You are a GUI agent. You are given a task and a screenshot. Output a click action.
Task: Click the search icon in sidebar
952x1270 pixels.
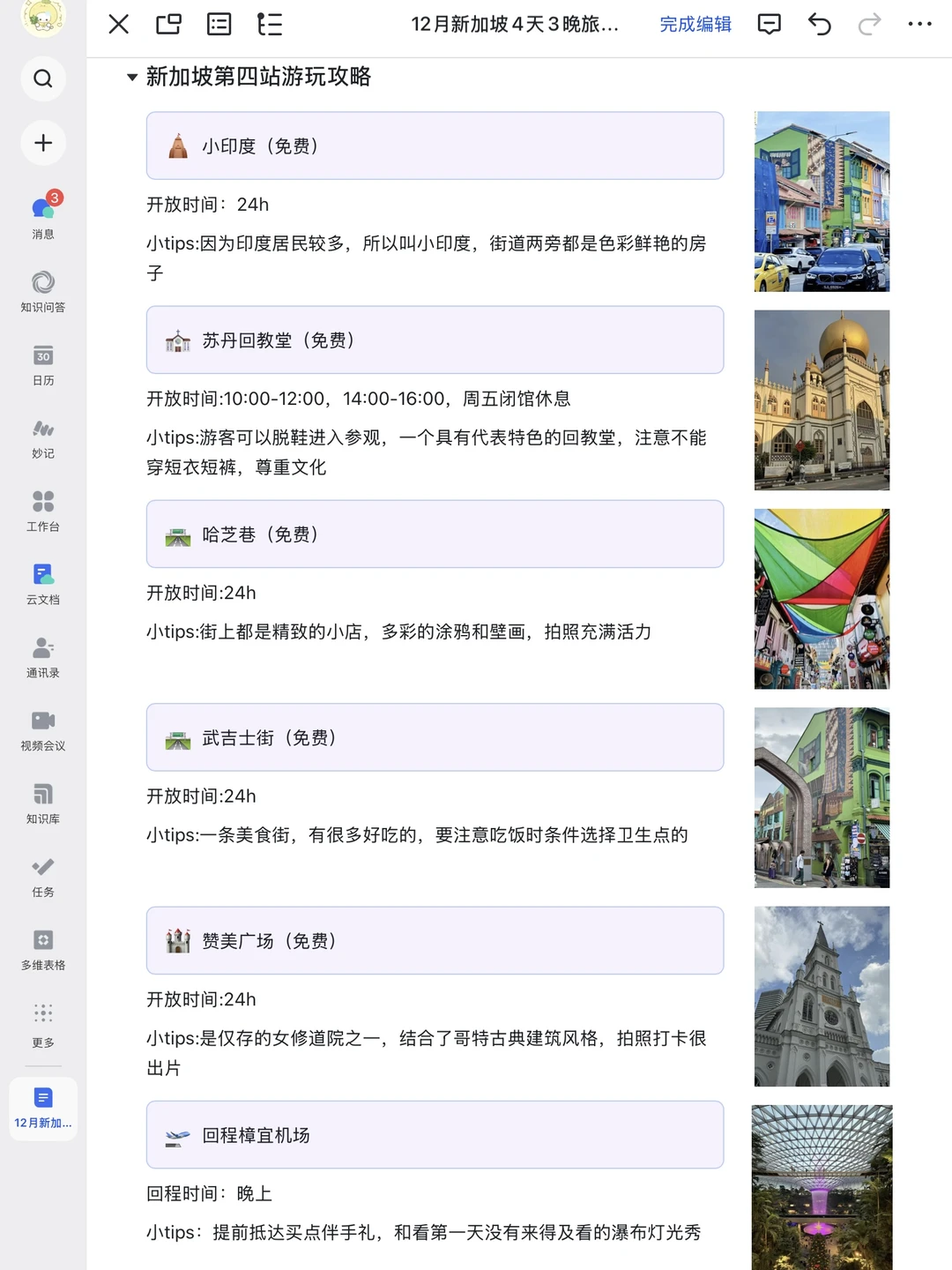(42, 78)
